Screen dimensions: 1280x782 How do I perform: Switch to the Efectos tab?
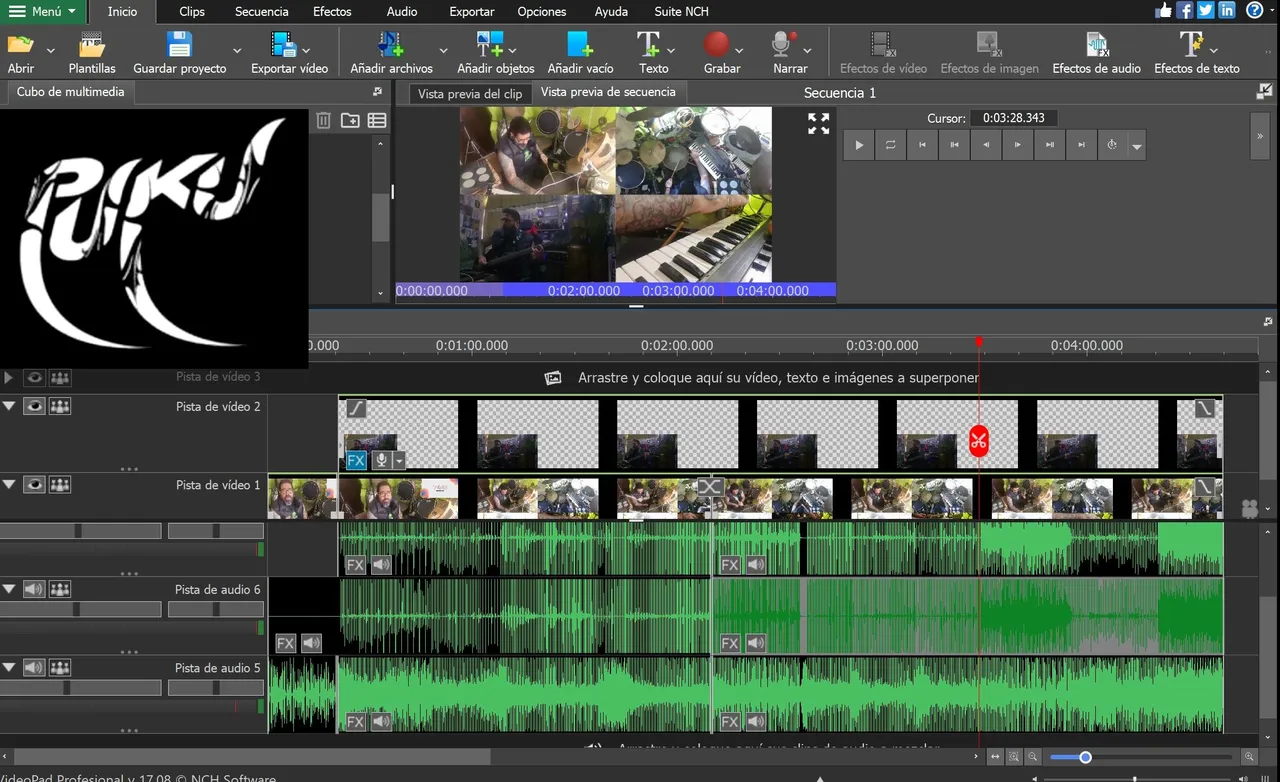pyautogui.click(x=332, y=12)
